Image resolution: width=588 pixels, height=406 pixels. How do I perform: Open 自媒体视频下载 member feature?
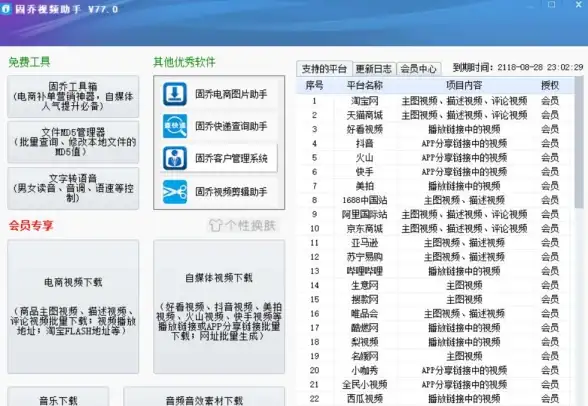coord(219,307)
